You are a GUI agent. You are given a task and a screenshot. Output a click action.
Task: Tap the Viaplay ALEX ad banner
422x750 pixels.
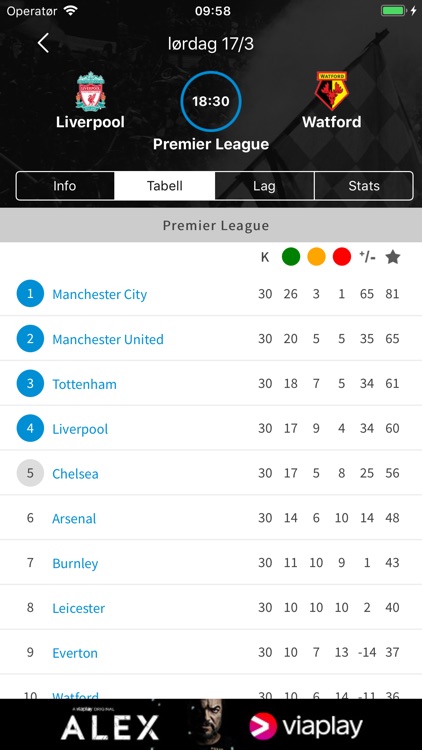(x=211, y=724)
